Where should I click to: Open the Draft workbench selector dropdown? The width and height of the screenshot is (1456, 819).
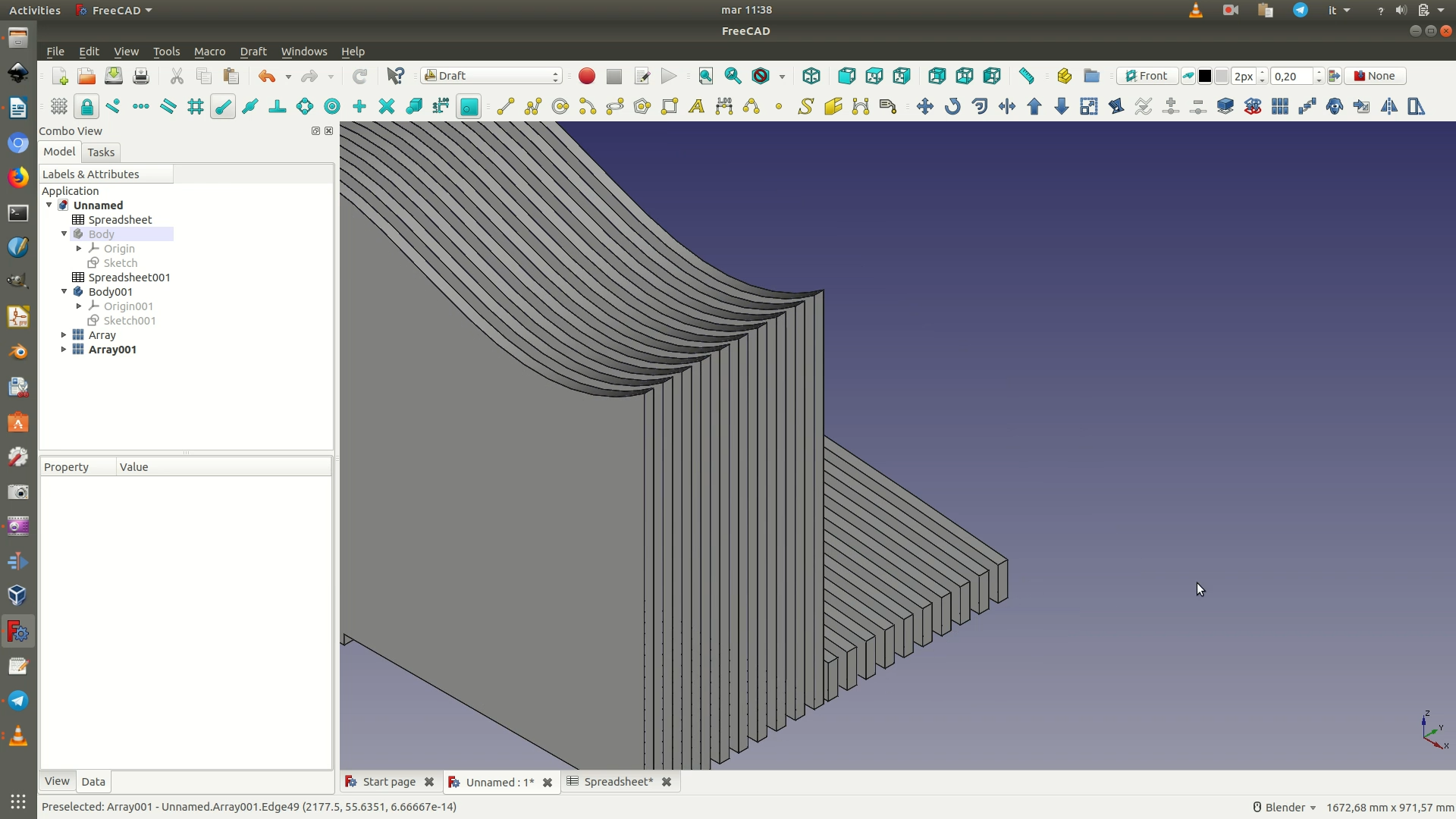[x=491, y=76]
